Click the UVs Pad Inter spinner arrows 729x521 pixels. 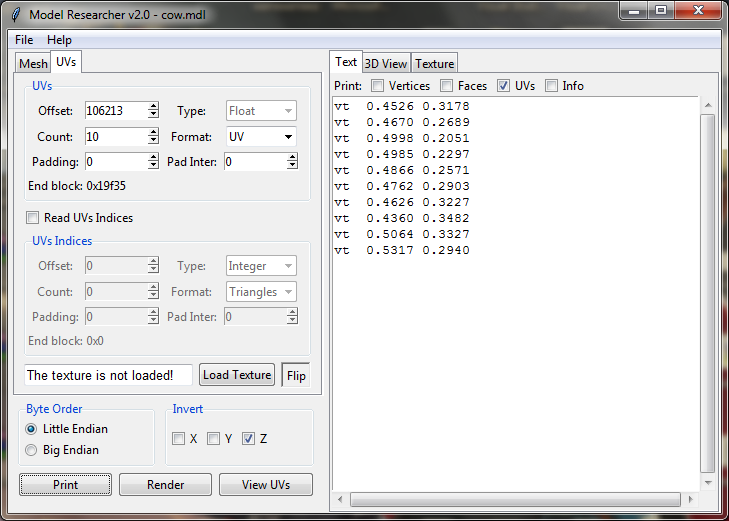[292, 162]
